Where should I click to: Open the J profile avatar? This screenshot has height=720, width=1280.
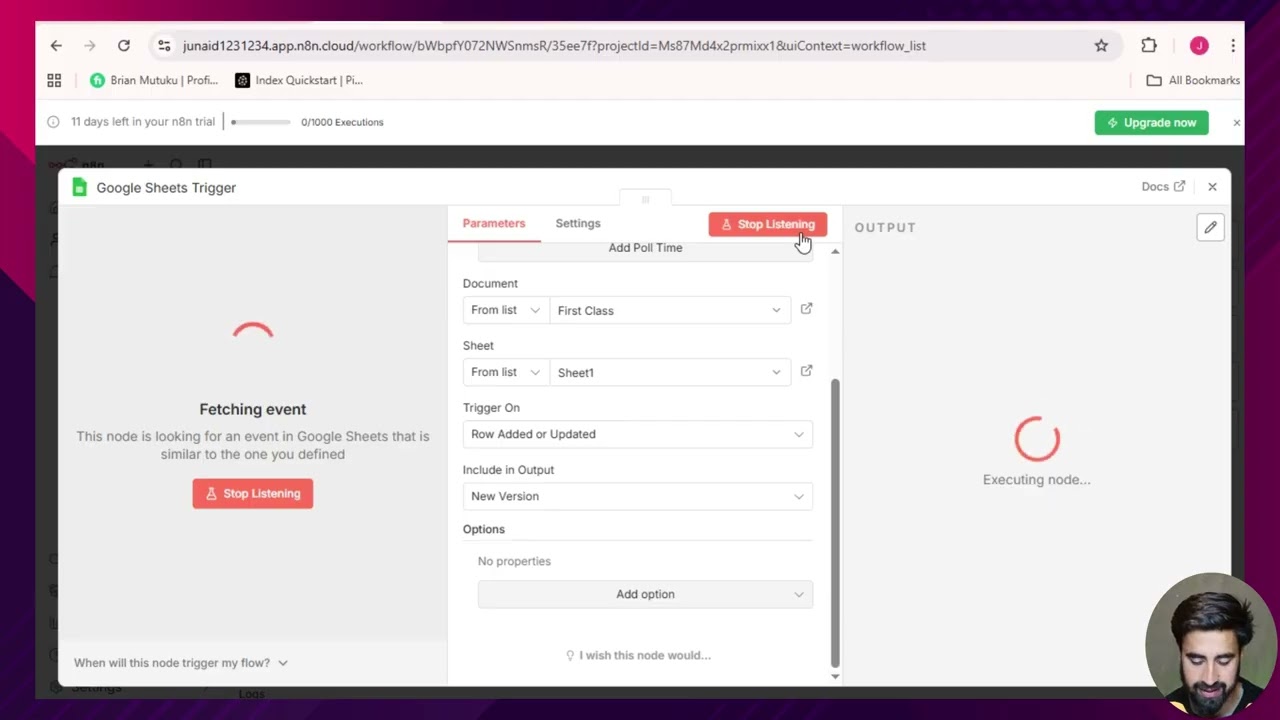click(x=1199, y=46)
